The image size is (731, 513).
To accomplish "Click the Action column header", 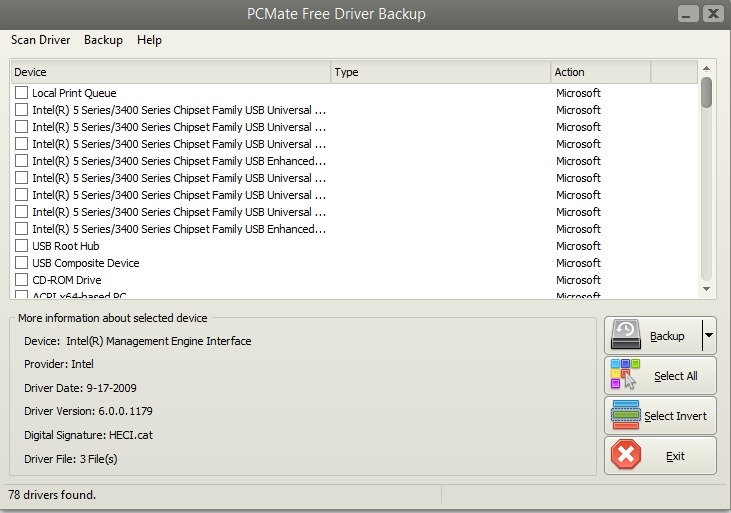I will coord(600,72).
